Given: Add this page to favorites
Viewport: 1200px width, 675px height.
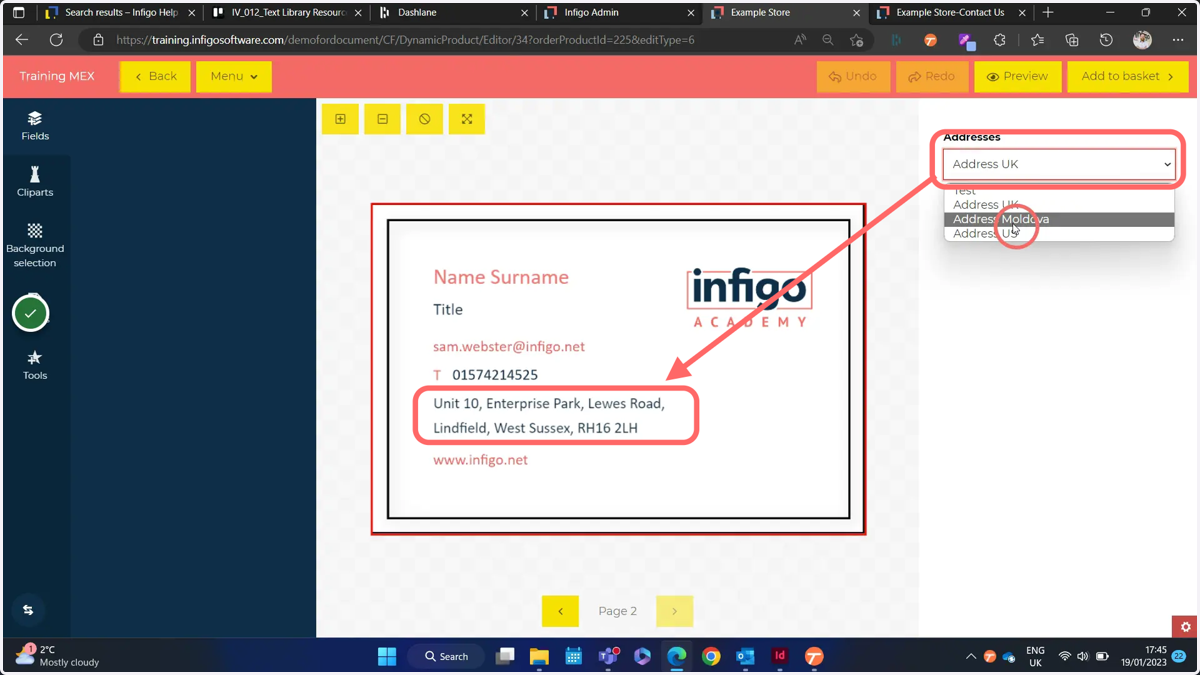Looking at the screenshot, I should [x=857, y=40].
